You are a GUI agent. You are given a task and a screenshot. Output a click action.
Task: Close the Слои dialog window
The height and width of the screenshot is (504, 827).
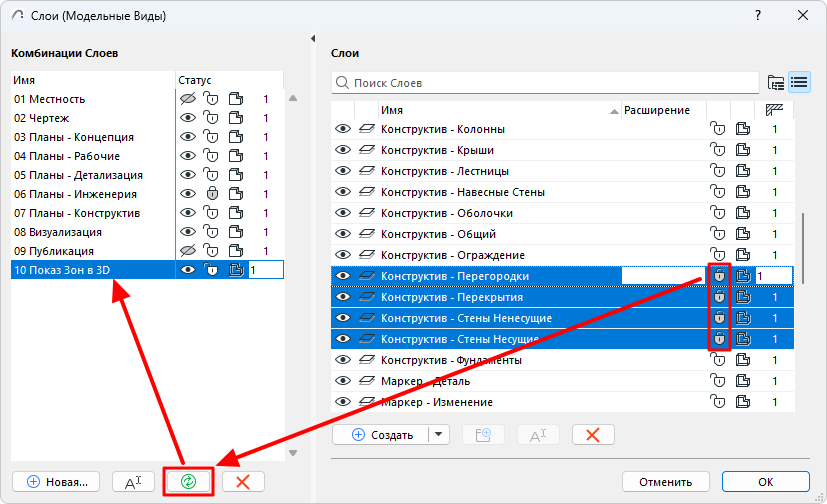803,15
